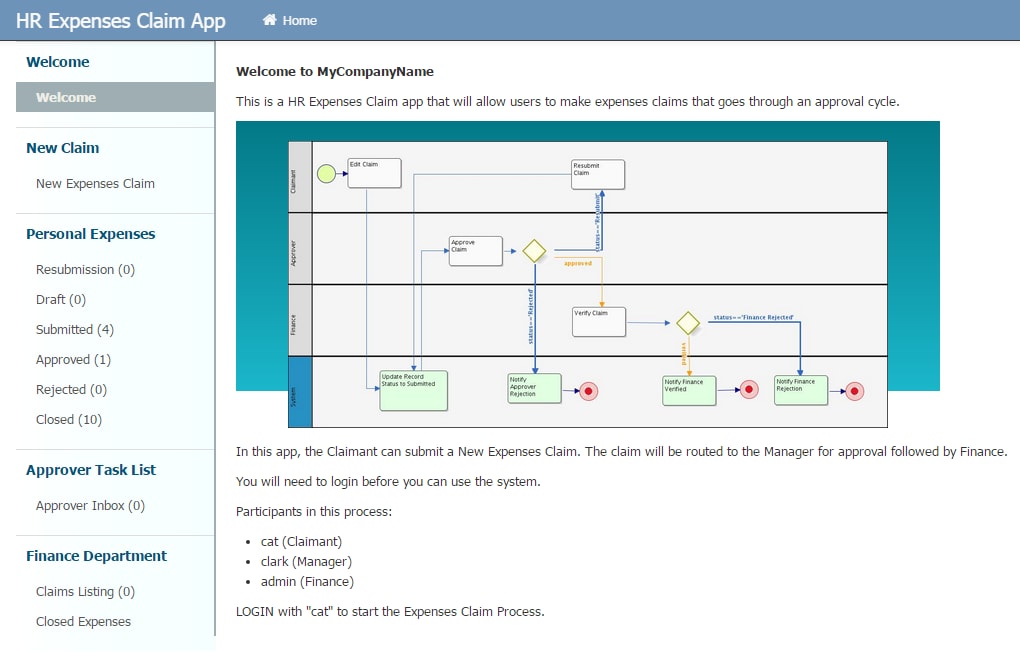Click the green start circle in the diagram
This screenshot has width=1020, height=652.
point(326,174)
